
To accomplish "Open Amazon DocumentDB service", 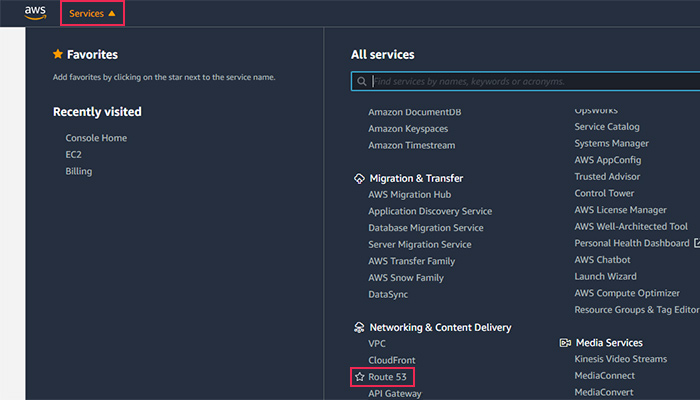I will pos(415,112).
